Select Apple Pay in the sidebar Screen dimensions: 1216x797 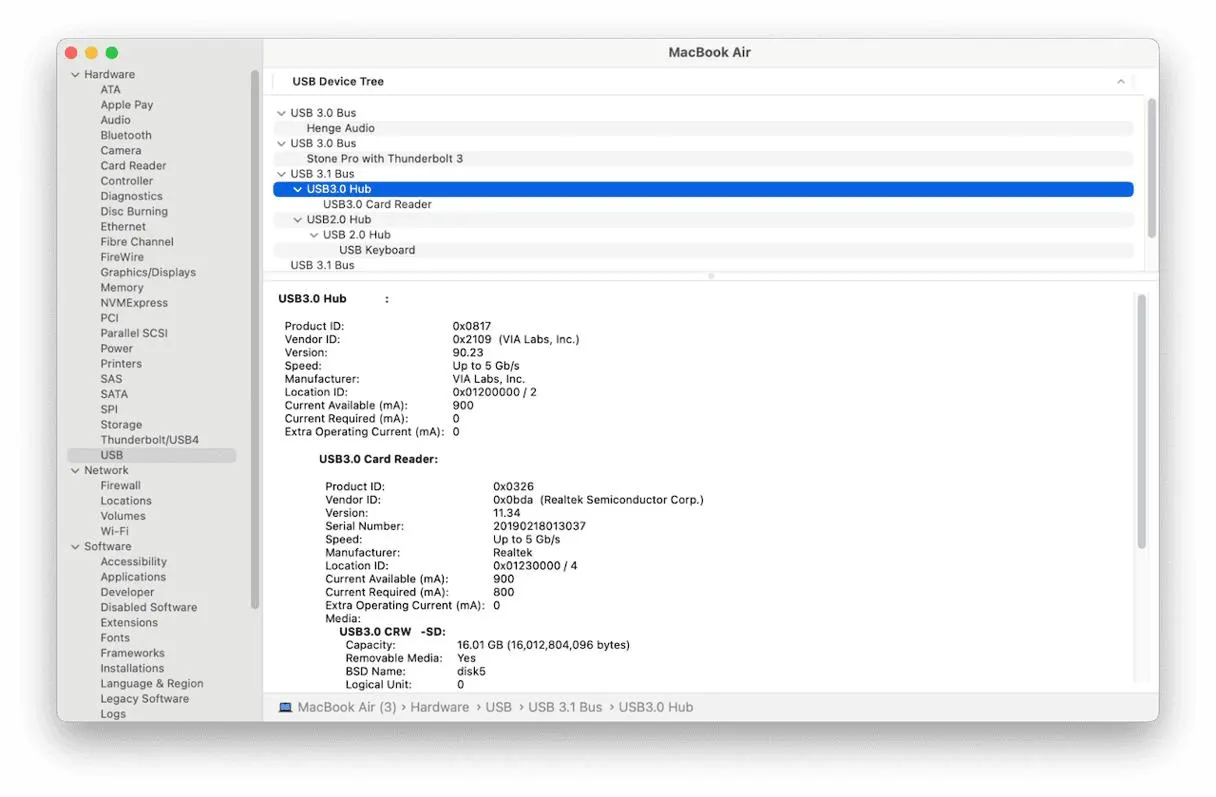click(x=127, y=105)
